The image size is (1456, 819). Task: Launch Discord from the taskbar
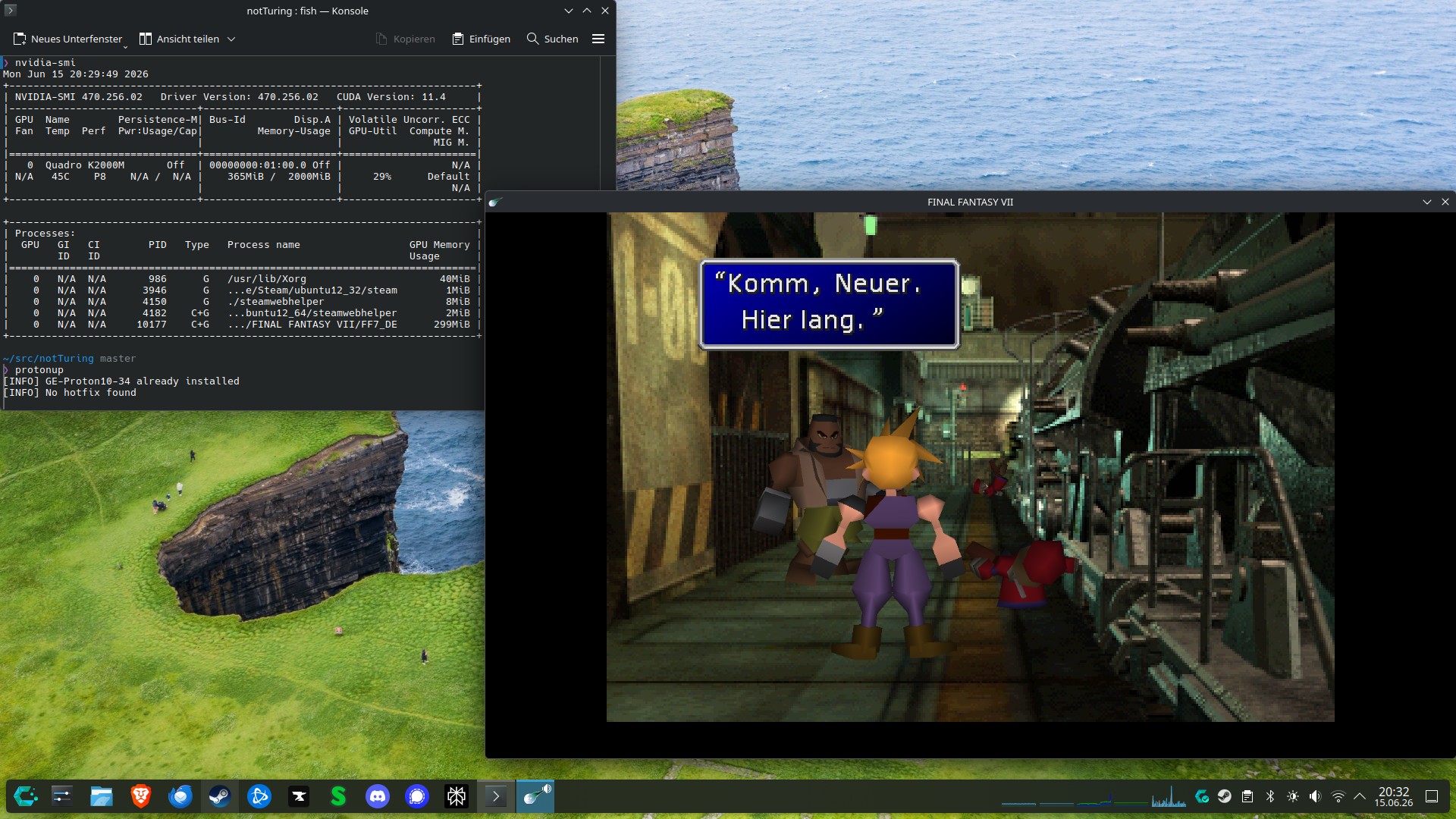378,796
